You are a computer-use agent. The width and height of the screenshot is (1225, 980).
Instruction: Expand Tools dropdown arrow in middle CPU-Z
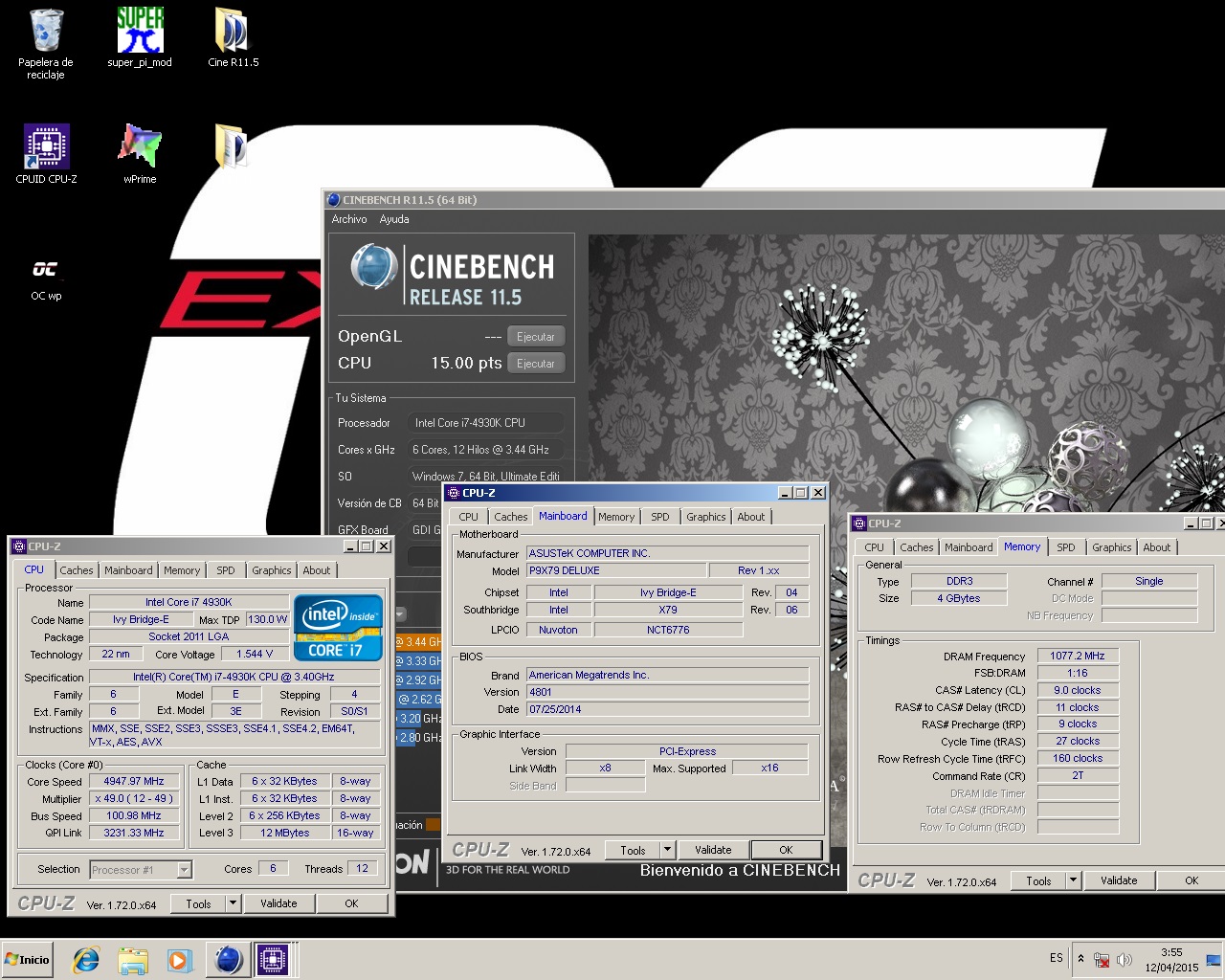[x=667, y=850]
